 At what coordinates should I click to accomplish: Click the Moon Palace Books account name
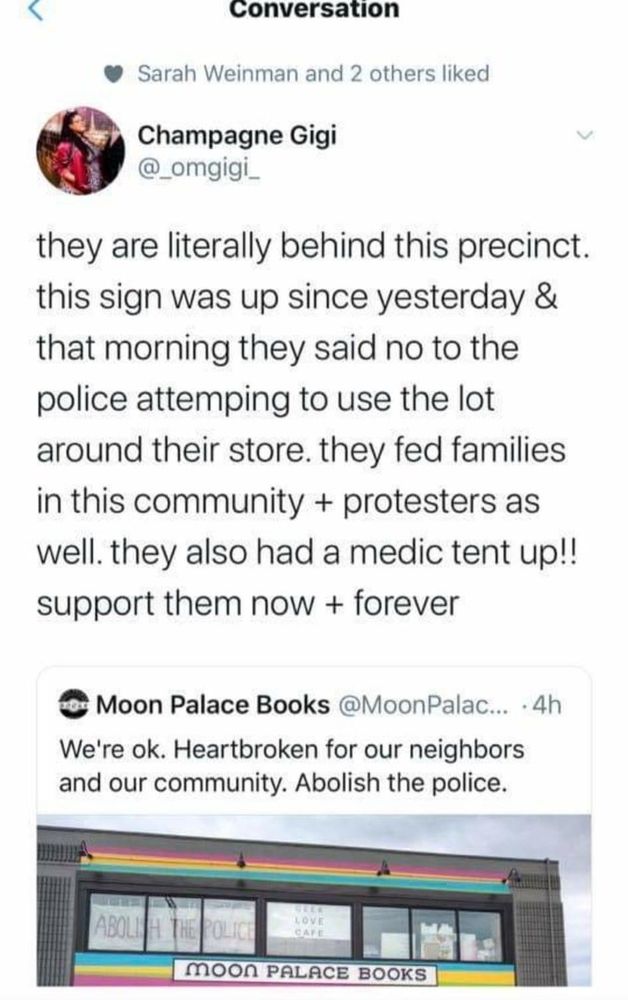coord(212,705)
